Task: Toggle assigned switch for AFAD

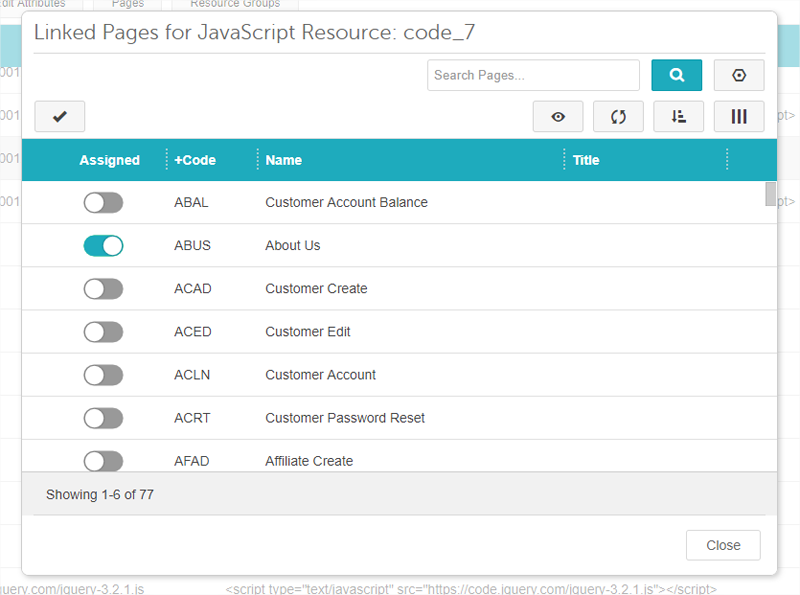Action: [x=104, y=461]
